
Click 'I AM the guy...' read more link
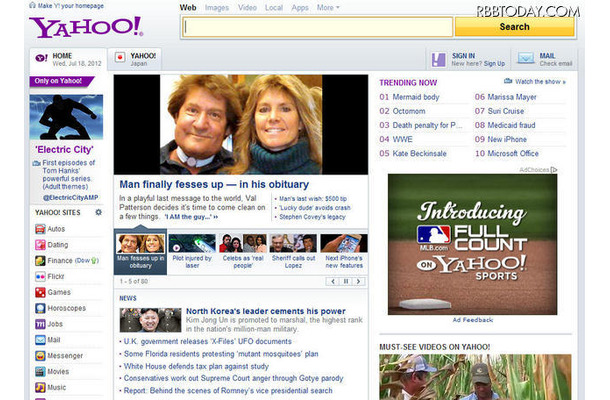(x=191, y=217)
